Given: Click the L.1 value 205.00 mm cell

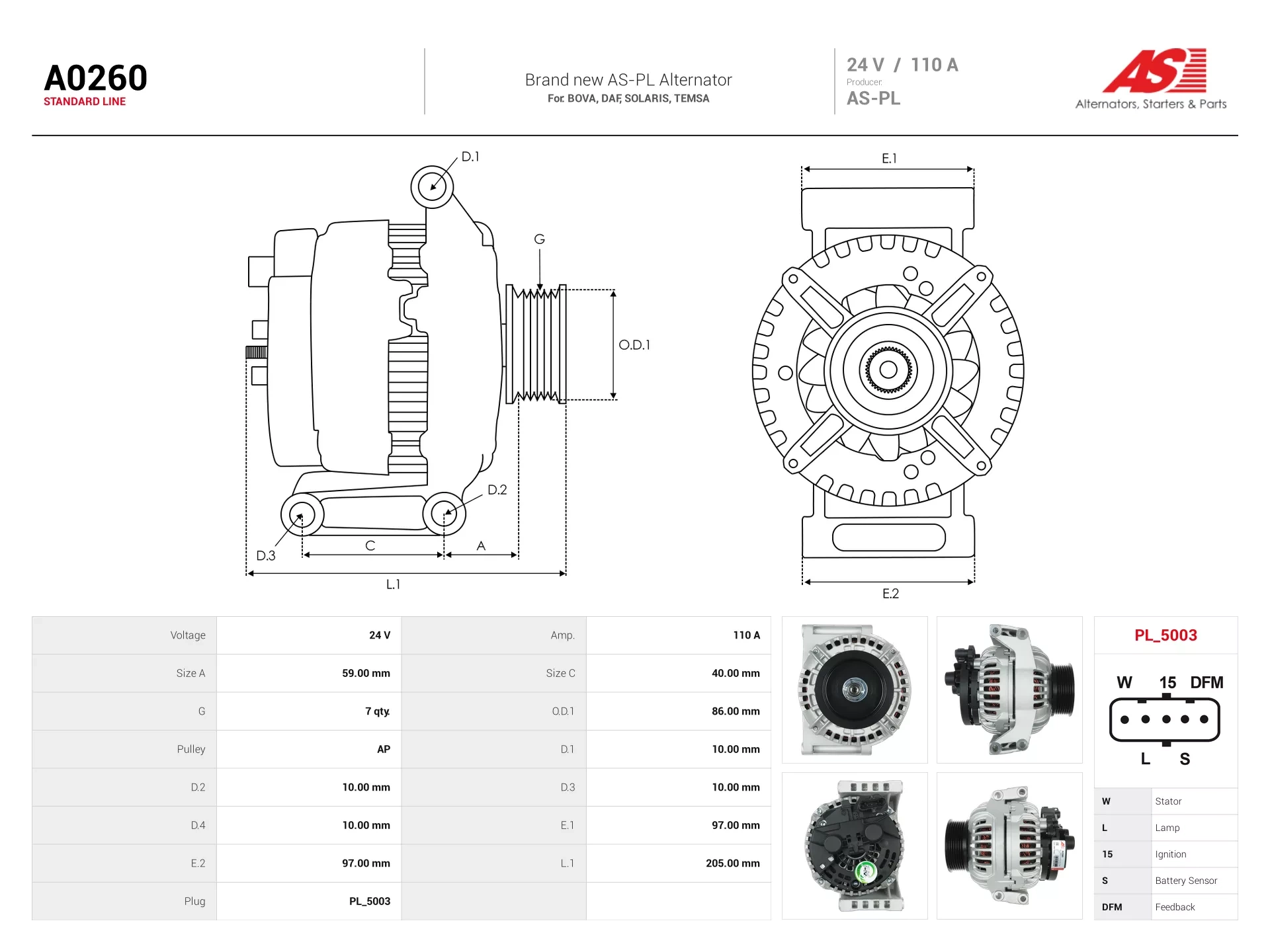Looking at the screenshot, I should click(x=679, y=863).
